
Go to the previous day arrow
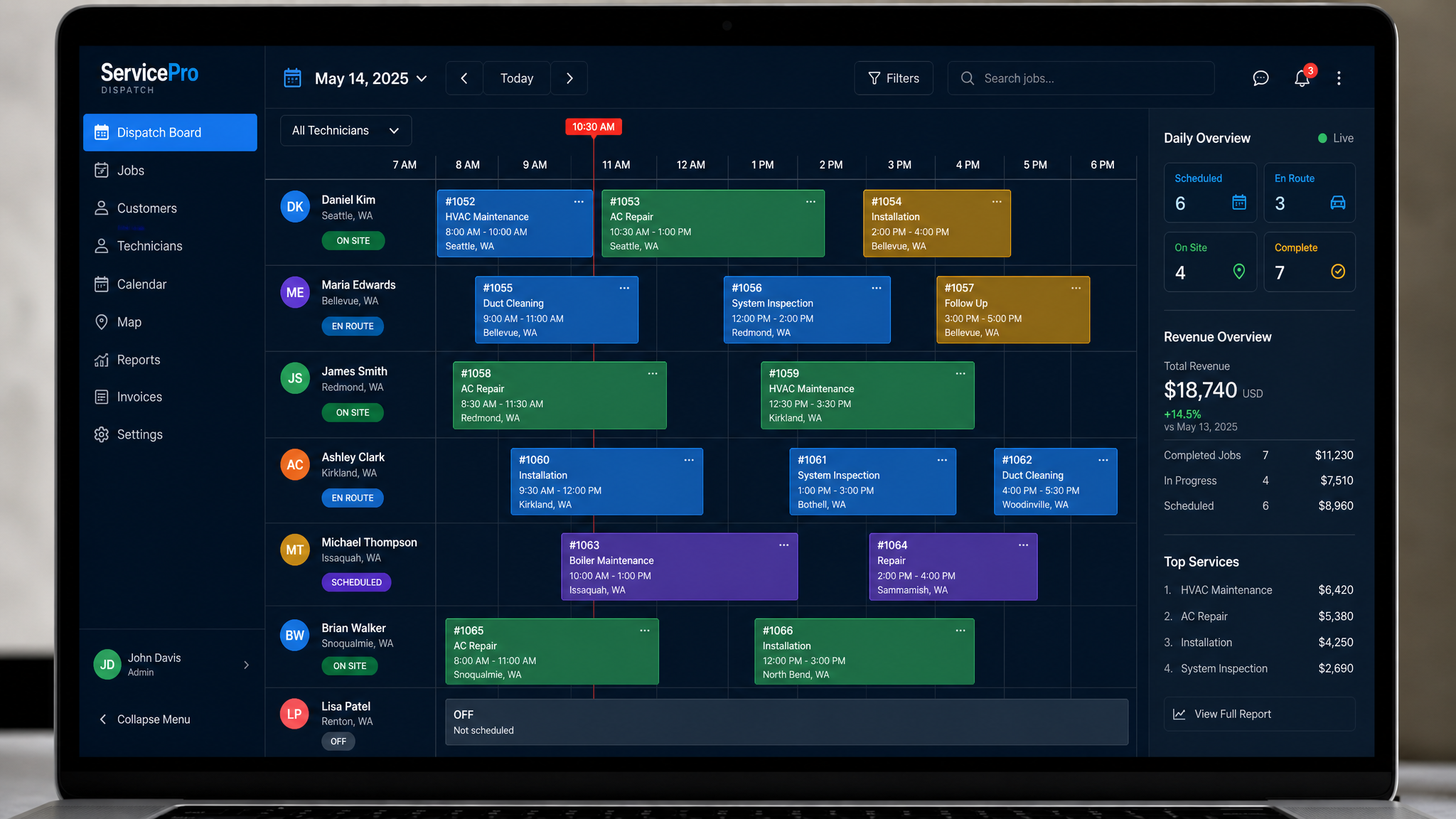(464, 78)
